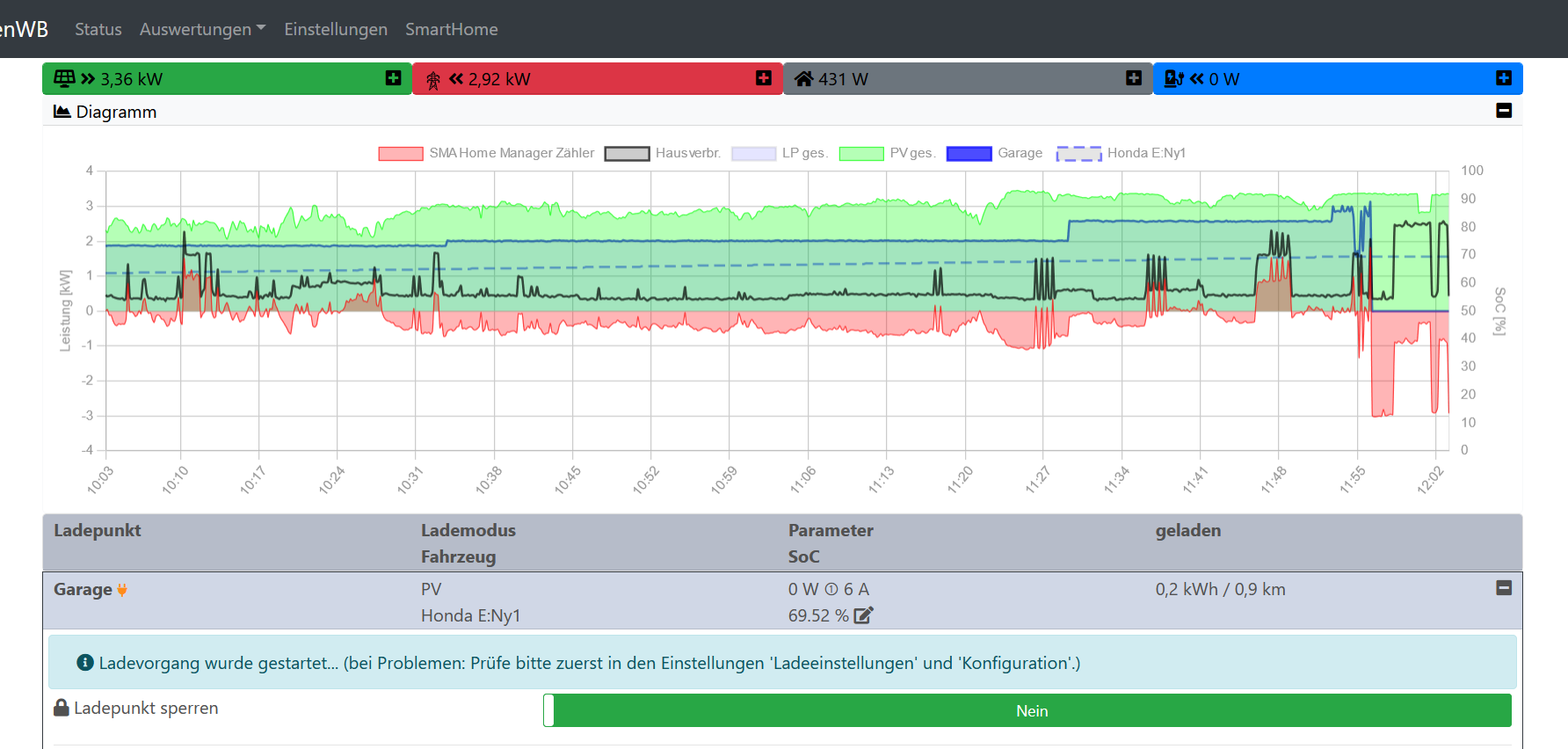Open the Status page

pos(98,29)
